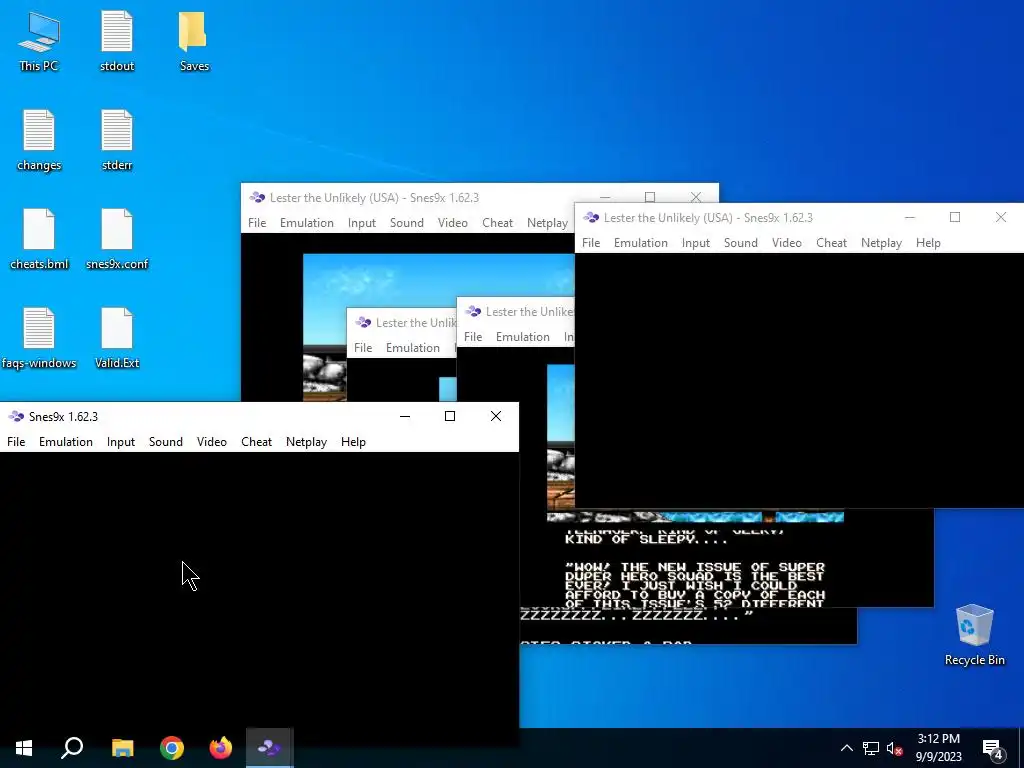Open the Saves folder icon
Screen dimensions: 1024x768
(x=194, y=40)
